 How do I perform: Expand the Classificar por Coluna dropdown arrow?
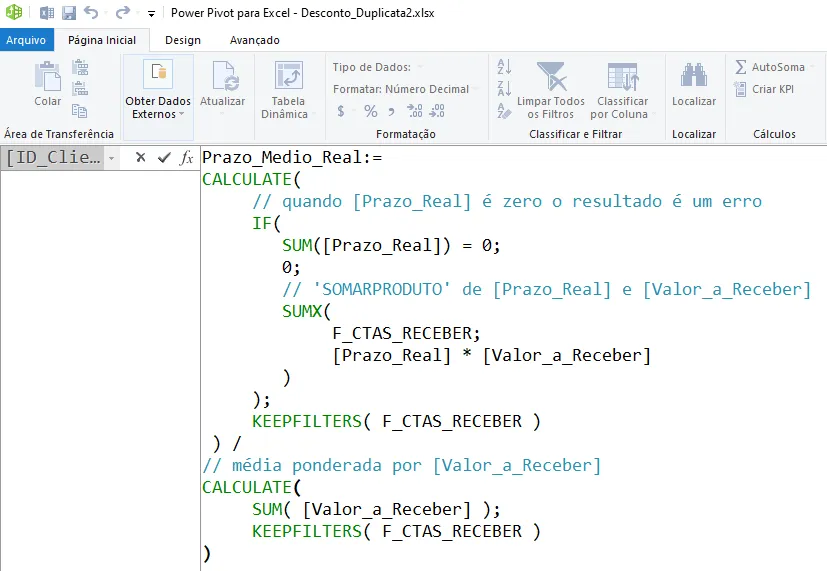pos(654,114)
